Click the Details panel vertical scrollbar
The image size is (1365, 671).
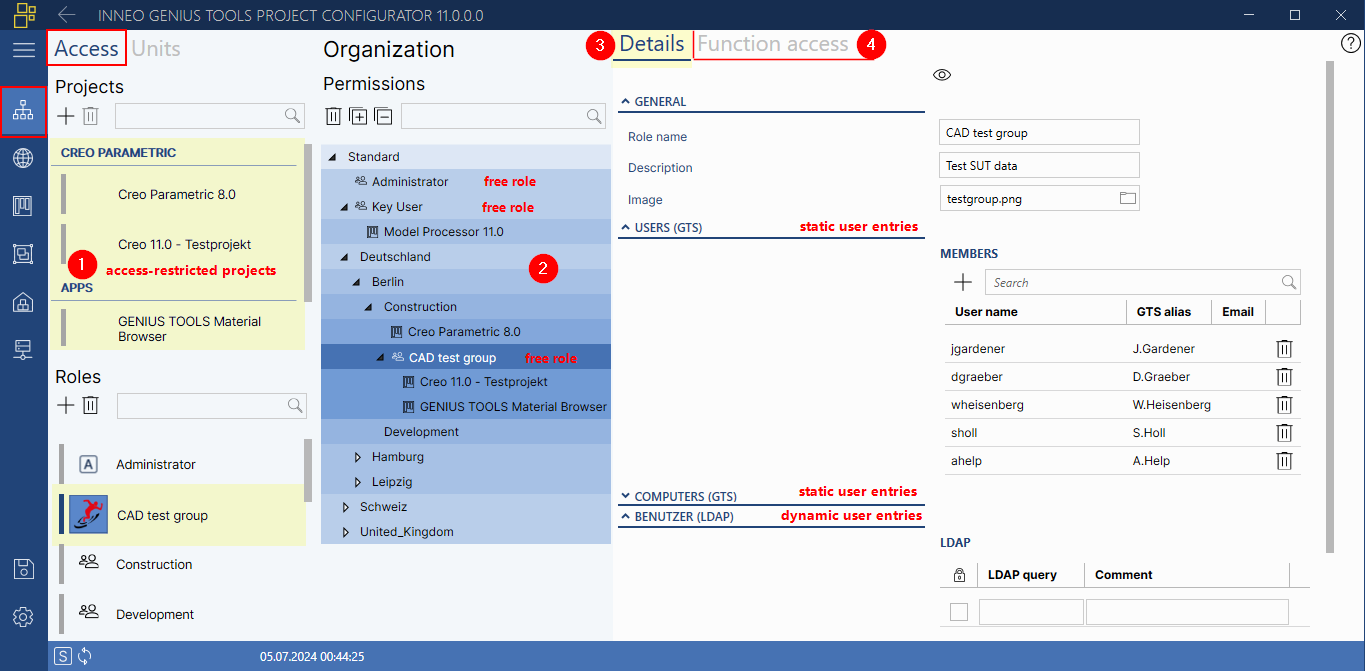pyautogui.click(x=1329, y=306)
